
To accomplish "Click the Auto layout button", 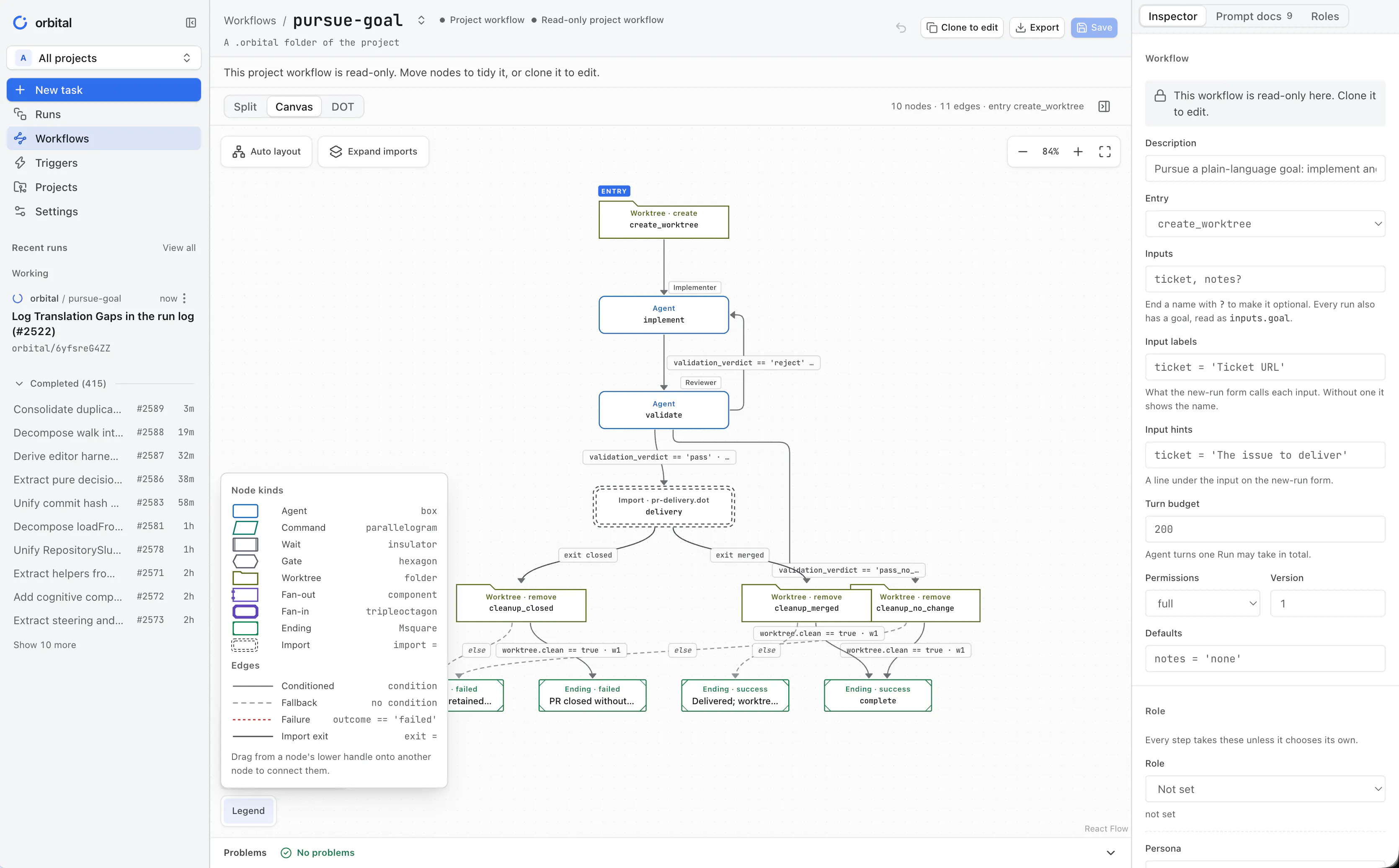I will pyautogui.click(x=266, y=152).
